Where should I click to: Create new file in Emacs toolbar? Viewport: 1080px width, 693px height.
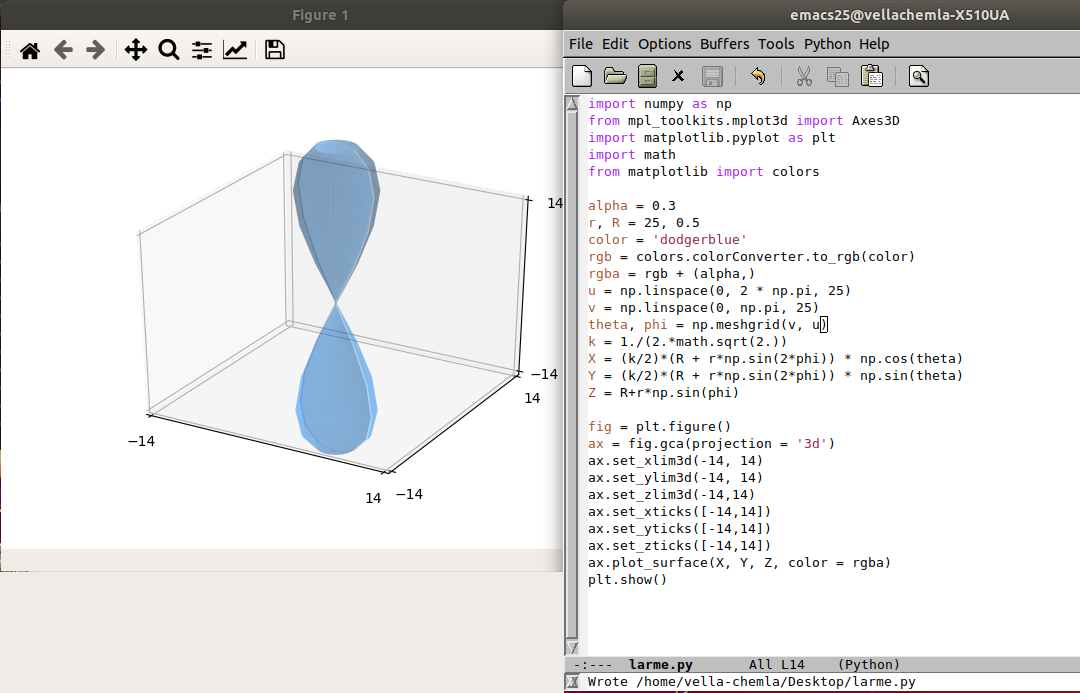tap(582, 76)
